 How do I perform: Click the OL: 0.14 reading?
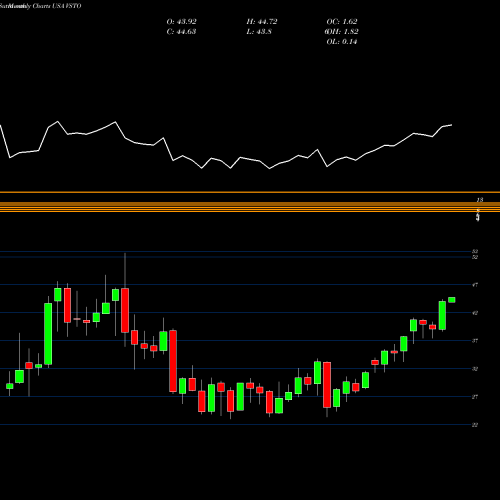point(342,42)
